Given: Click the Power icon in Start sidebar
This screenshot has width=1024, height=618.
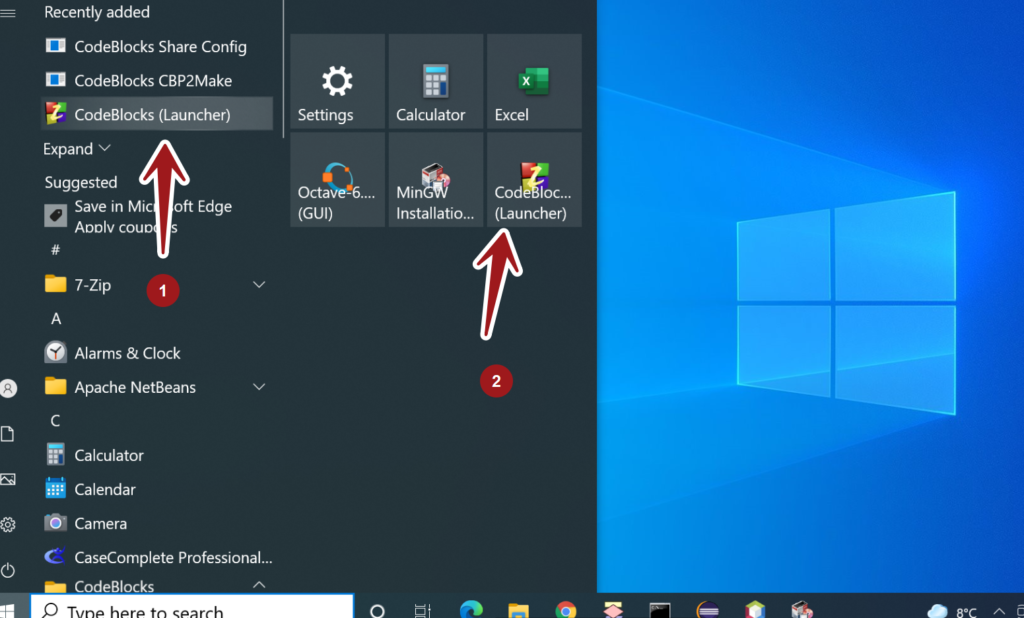Looking at the screenshot, I should (x=9, y=570).
